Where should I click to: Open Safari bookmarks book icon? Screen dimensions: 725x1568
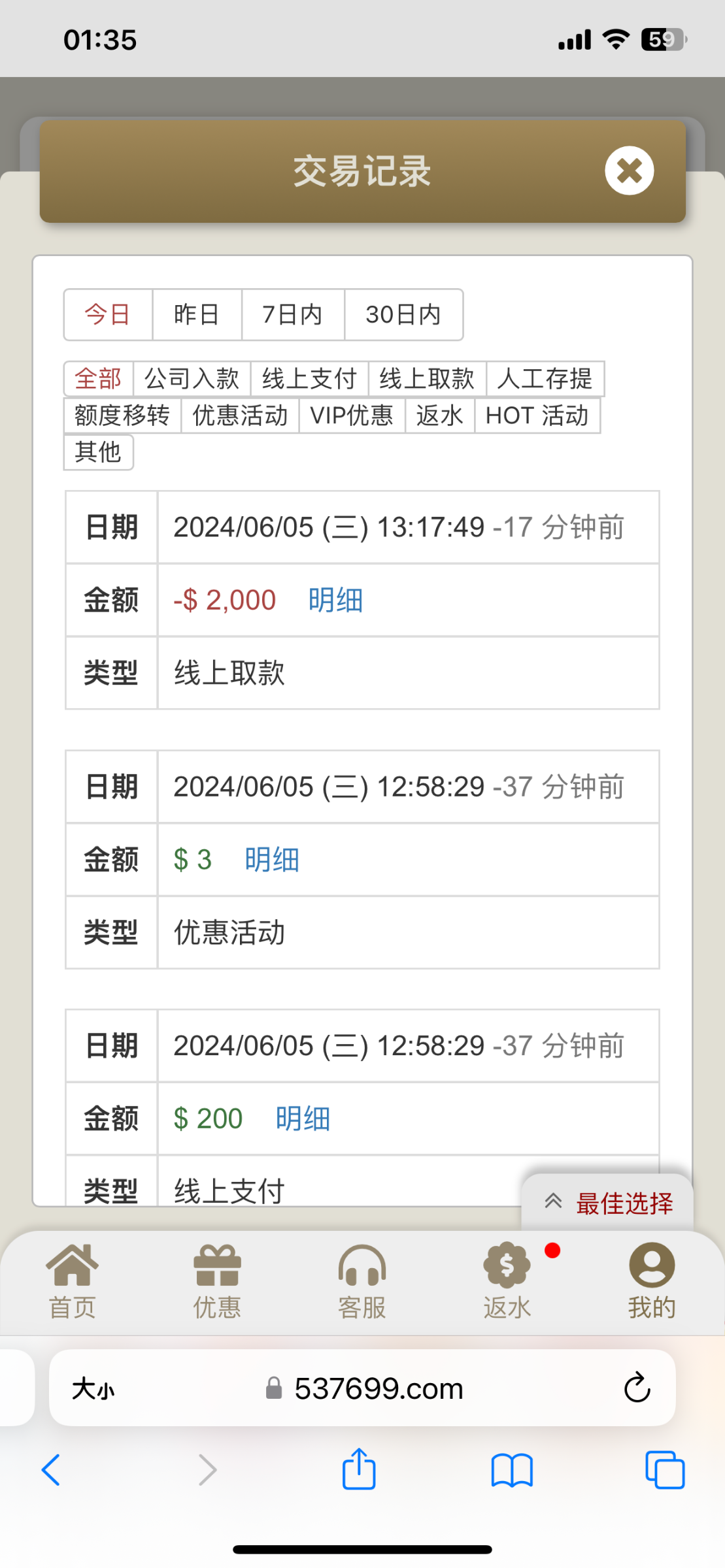click(x=512, y=1470)
